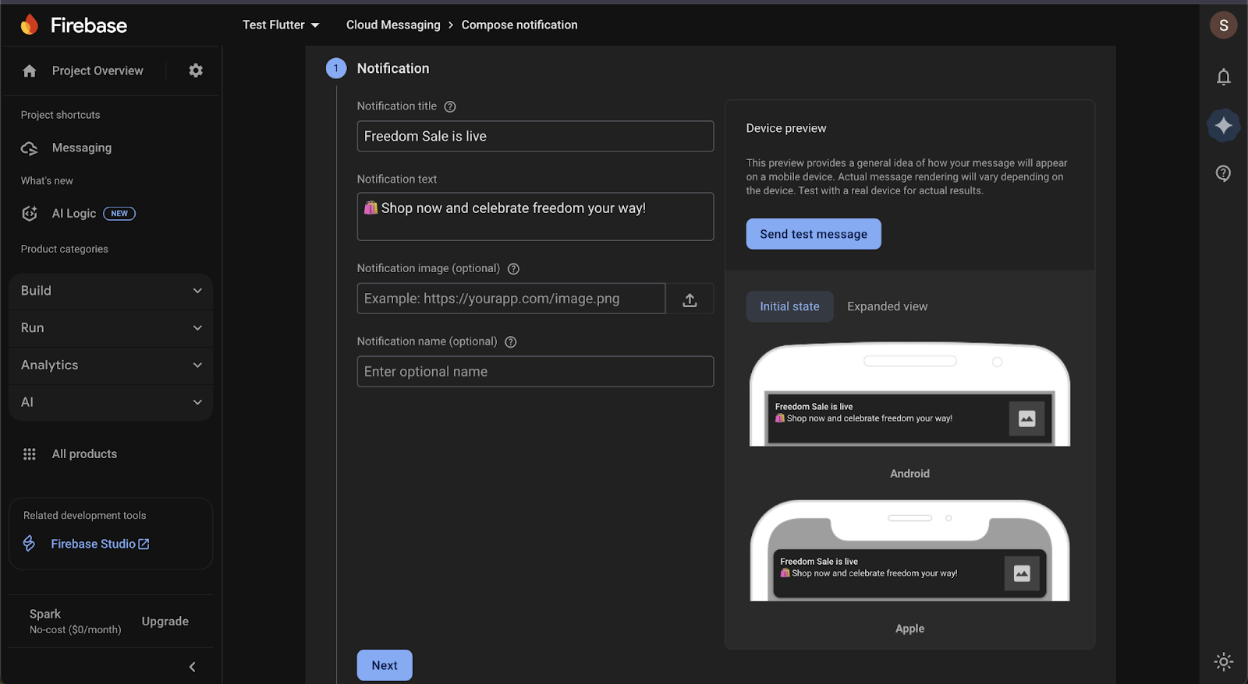The image size is (1248, 684).
Task: Click the All products grid icon
Action: (29, 454)
